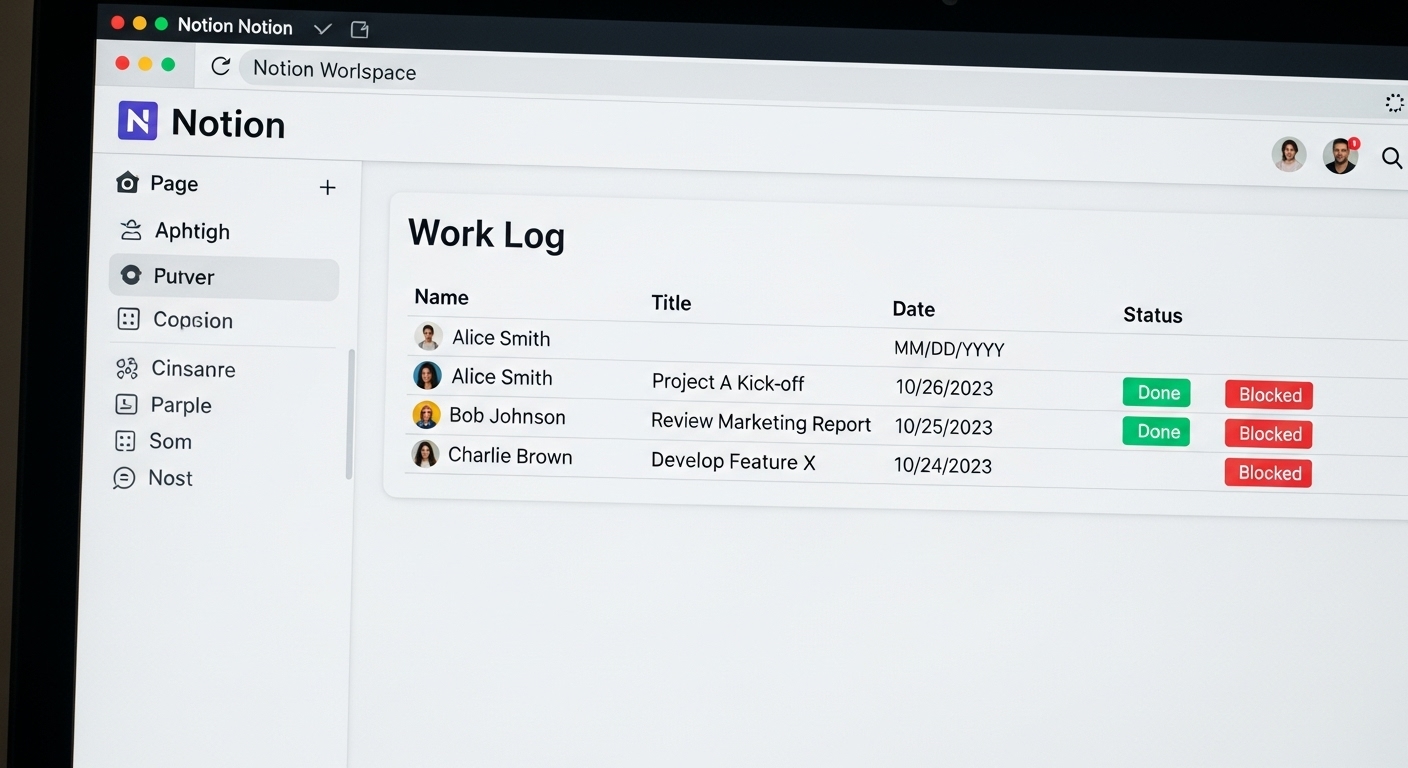Image resolution: width=1408 pixels, height=768 pixels.
Task: Select Aphtigh in the sidebar
Action: tap(191, 231)
